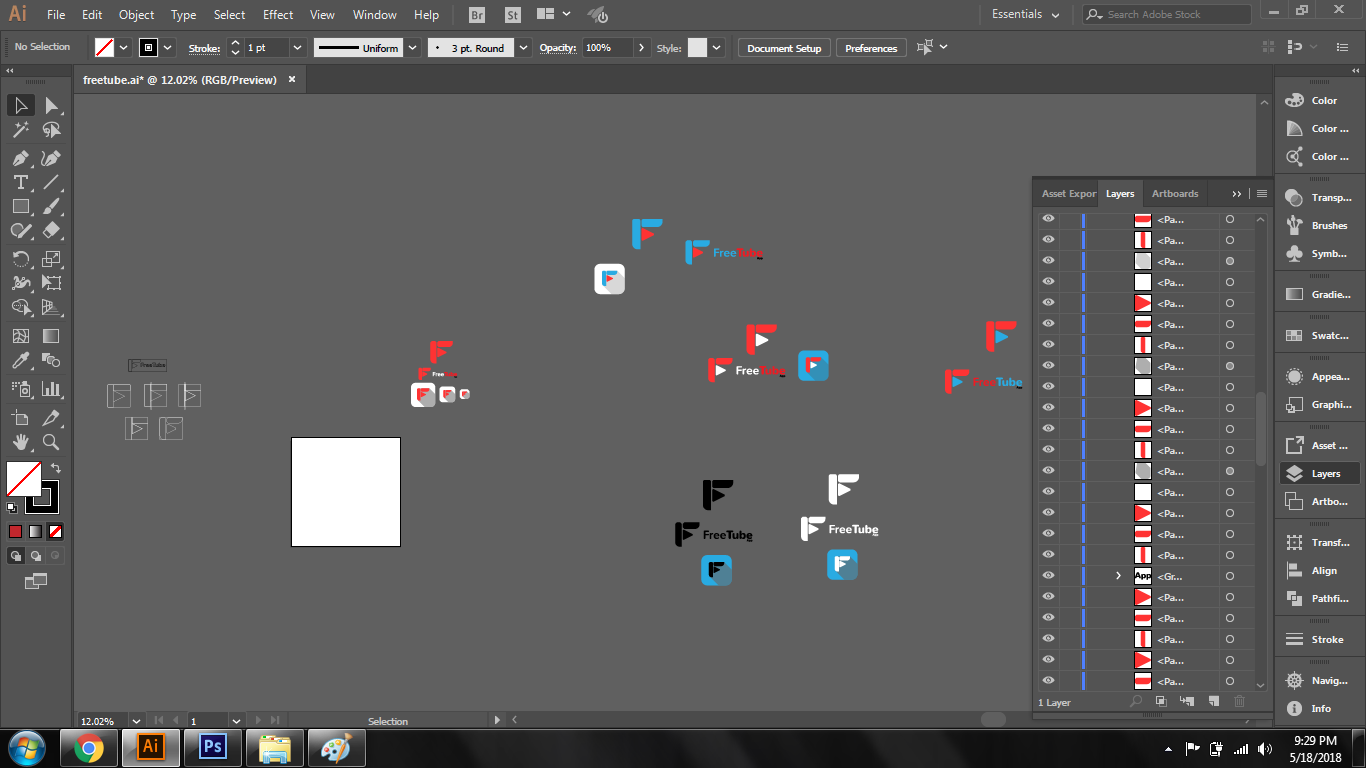Expand the <Group> item in Layers

1118,576
